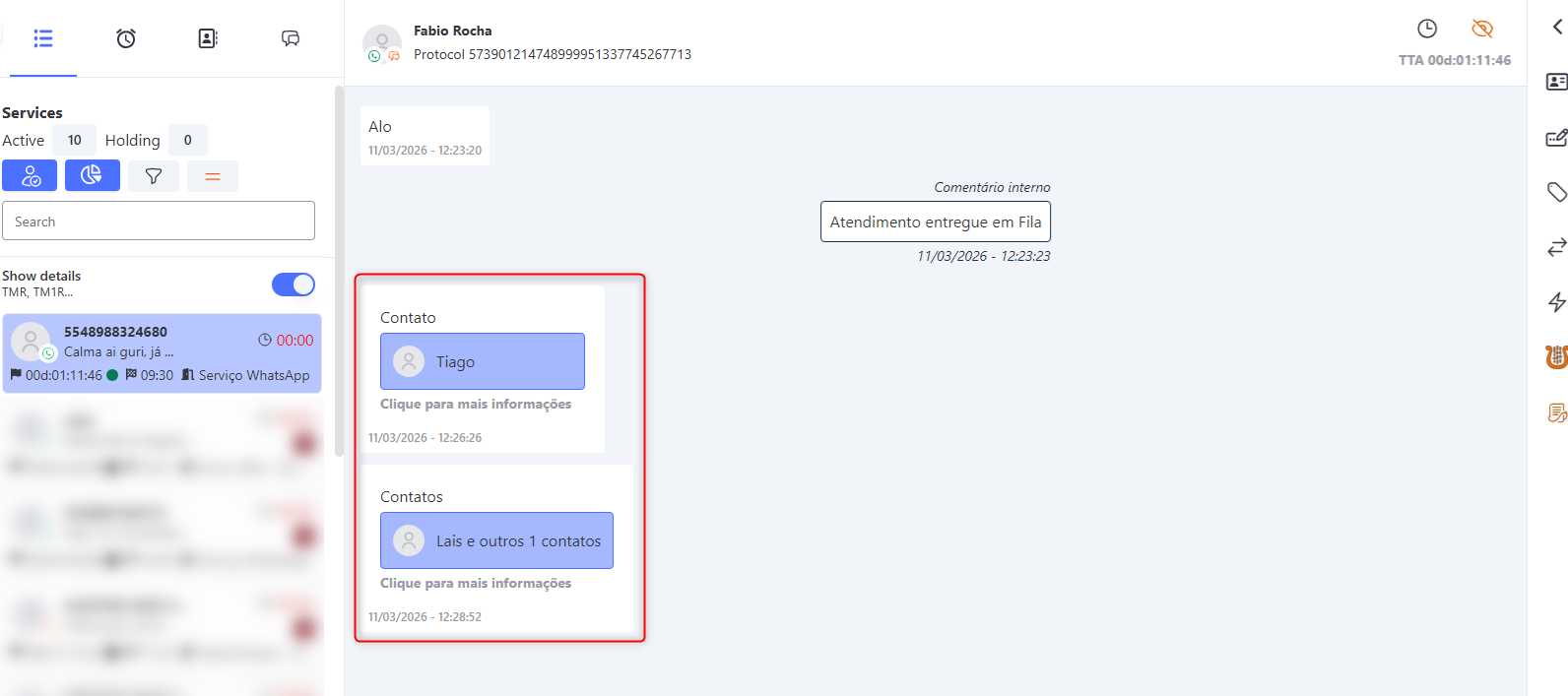This screenshot has height=696, width=1568.
Task: Click the 'Serviço WhatsApp' label on card
Action: [x=254, y=375]
